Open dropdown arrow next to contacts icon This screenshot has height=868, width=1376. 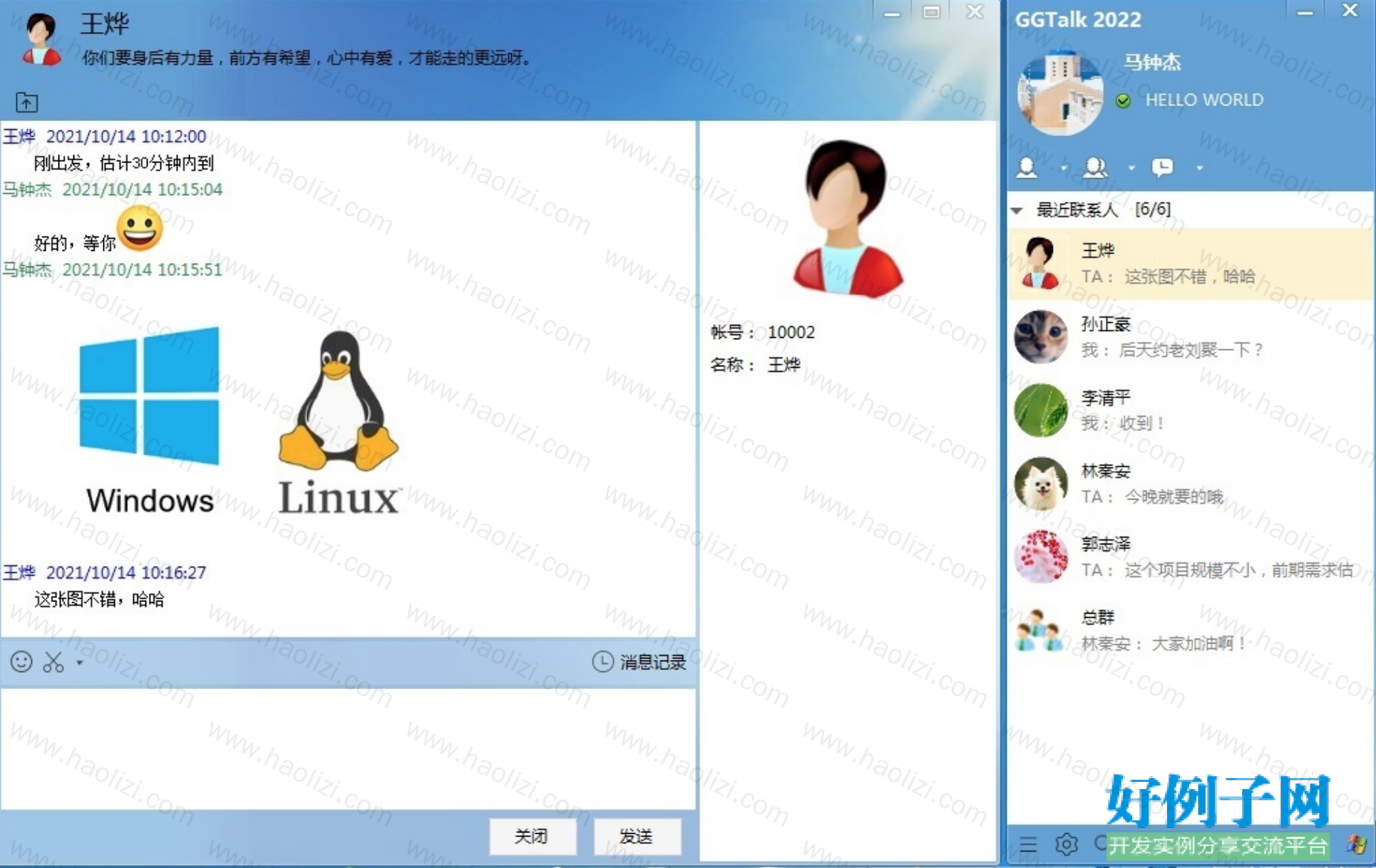pyautogui.click(x=1063, y=168)
